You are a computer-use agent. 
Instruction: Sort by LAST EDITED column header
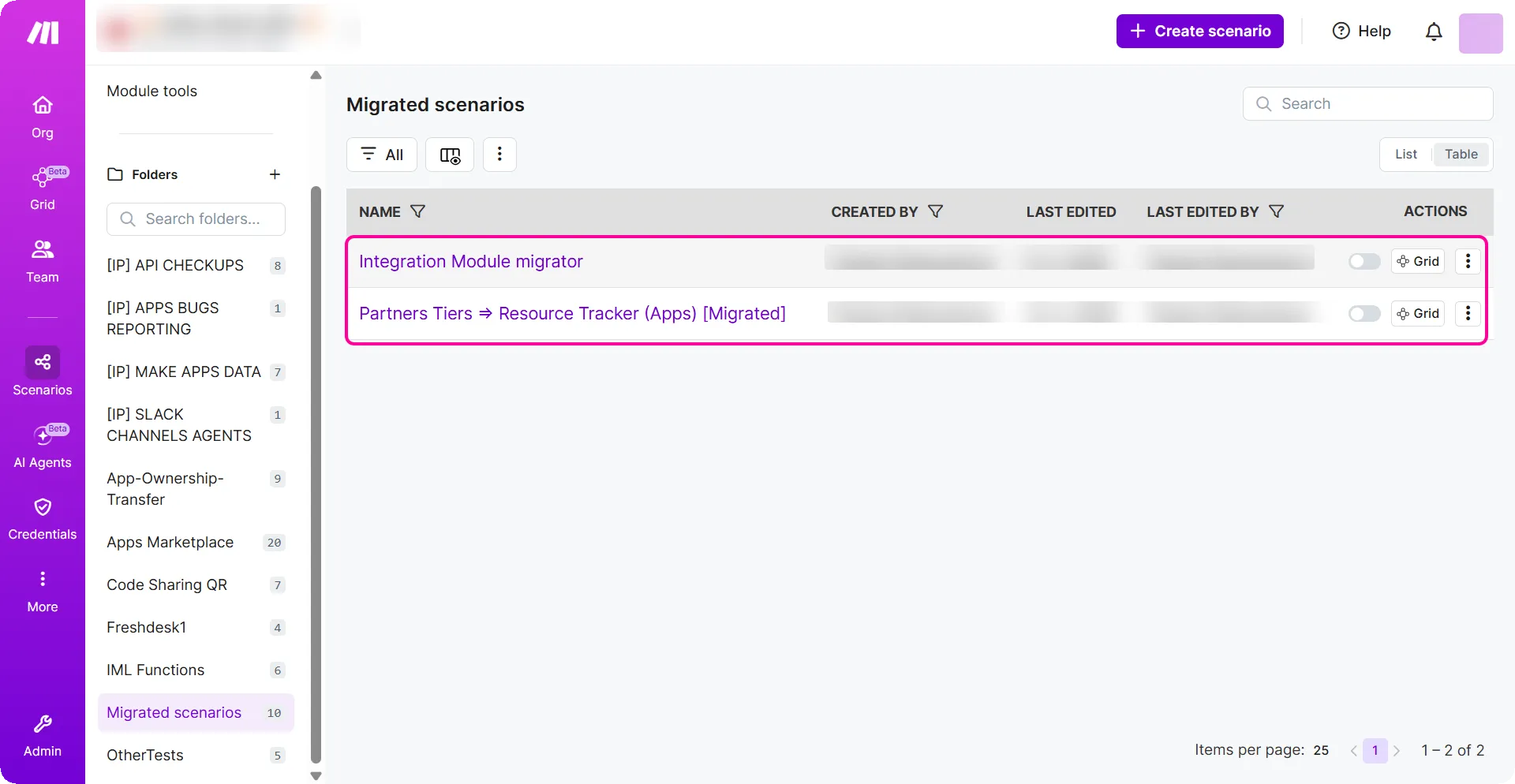pyautogui.click(x=1071, y=211)
